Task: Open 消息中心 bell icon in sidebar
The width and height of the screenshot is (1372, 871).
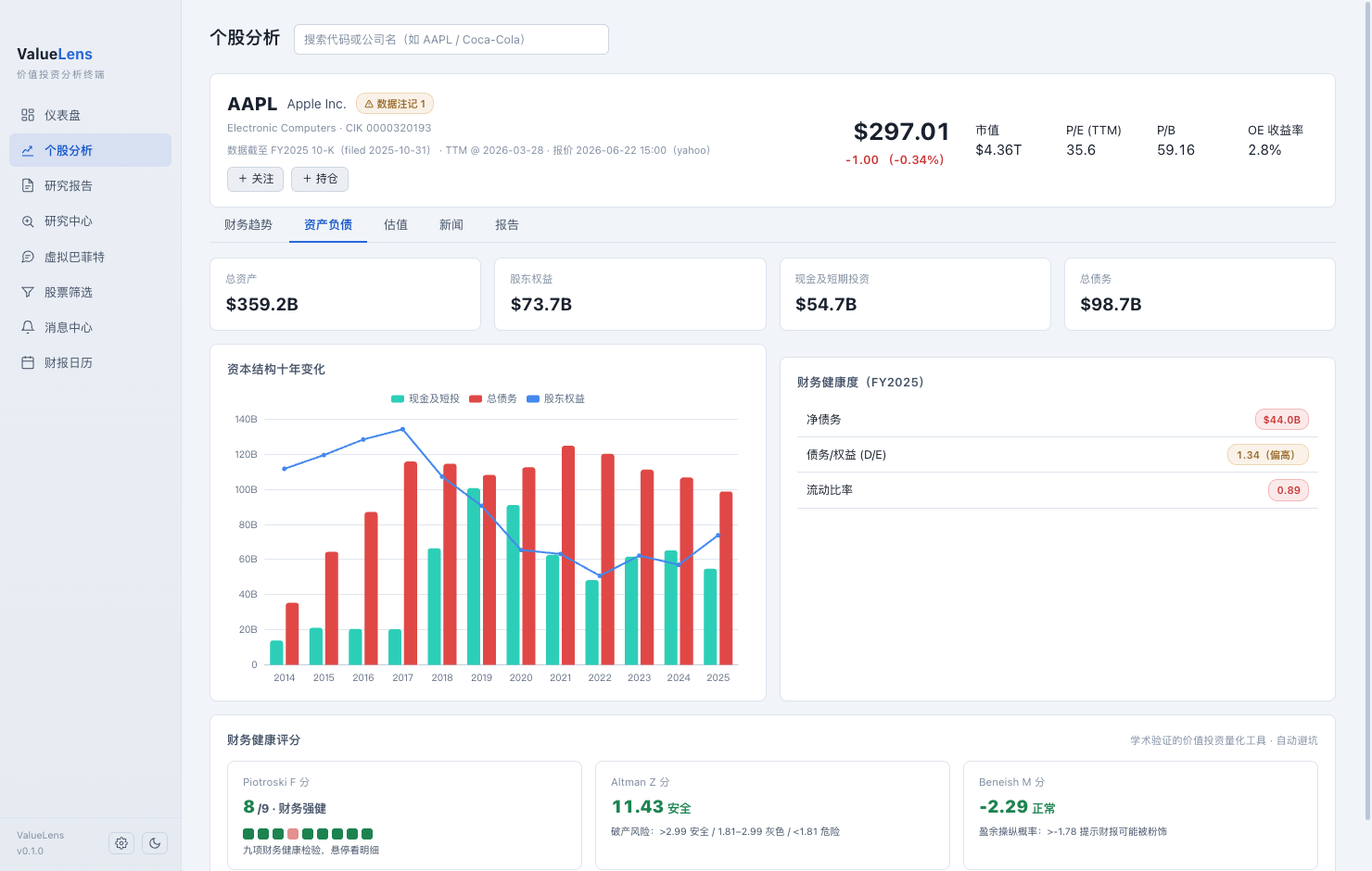Action: (28, 327)
